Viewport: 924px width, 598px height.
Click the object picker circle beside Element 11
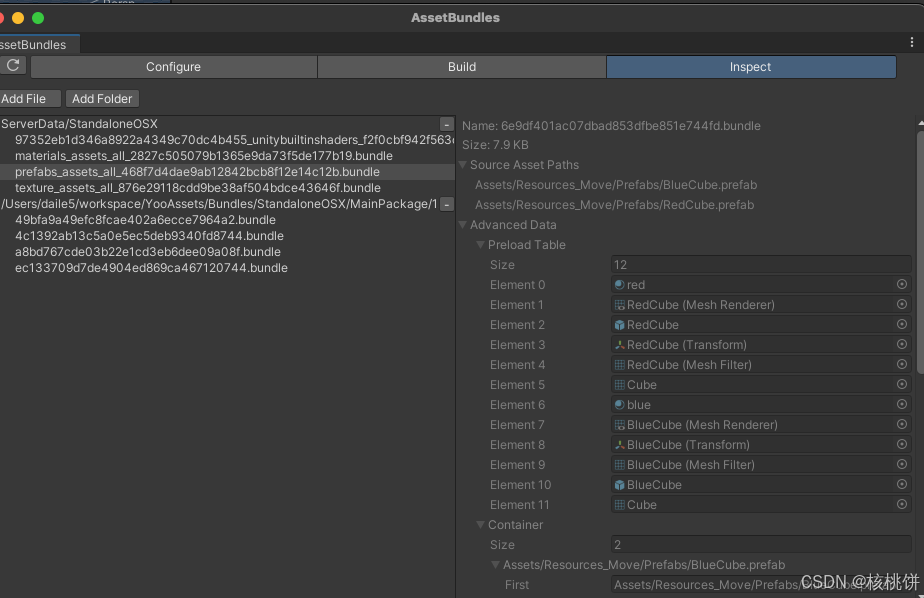901,504
